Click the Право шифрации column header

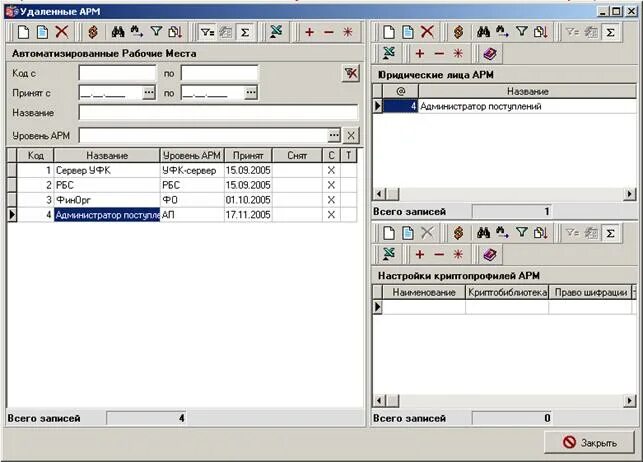tap(591, 292)
